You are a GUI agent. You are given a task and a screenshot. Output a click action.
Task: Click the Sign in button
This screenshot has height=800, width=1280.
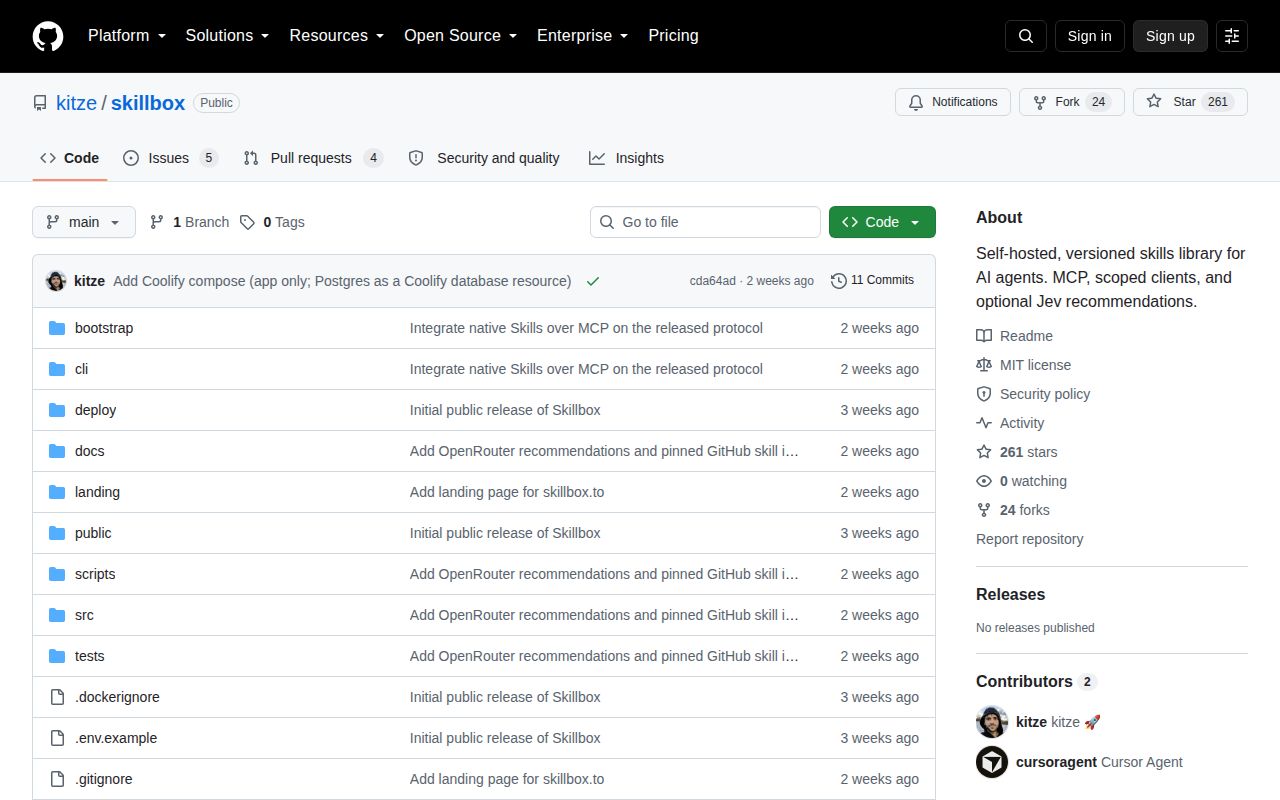point(1089,36)
